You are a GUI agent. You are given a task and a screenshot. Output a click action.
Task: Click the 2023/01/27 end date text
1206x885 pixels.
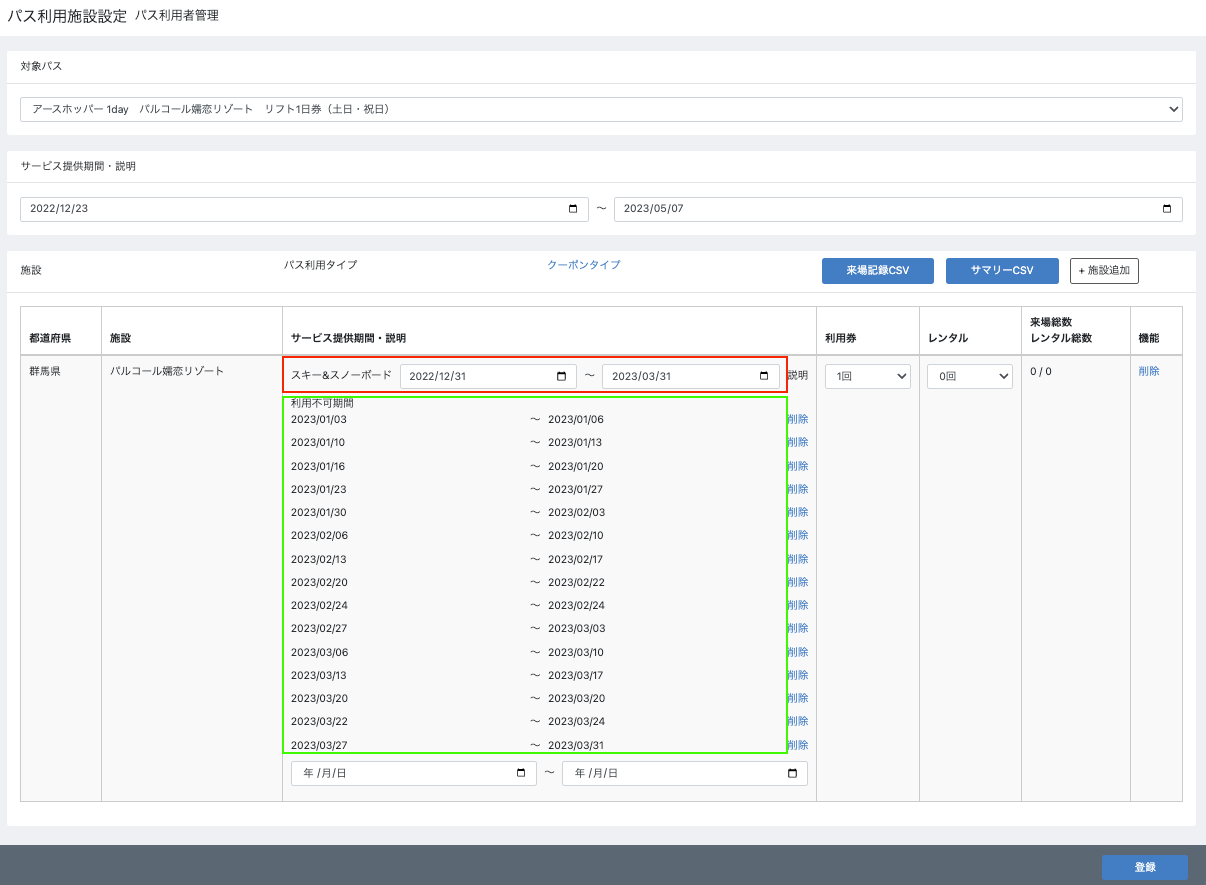576,489
